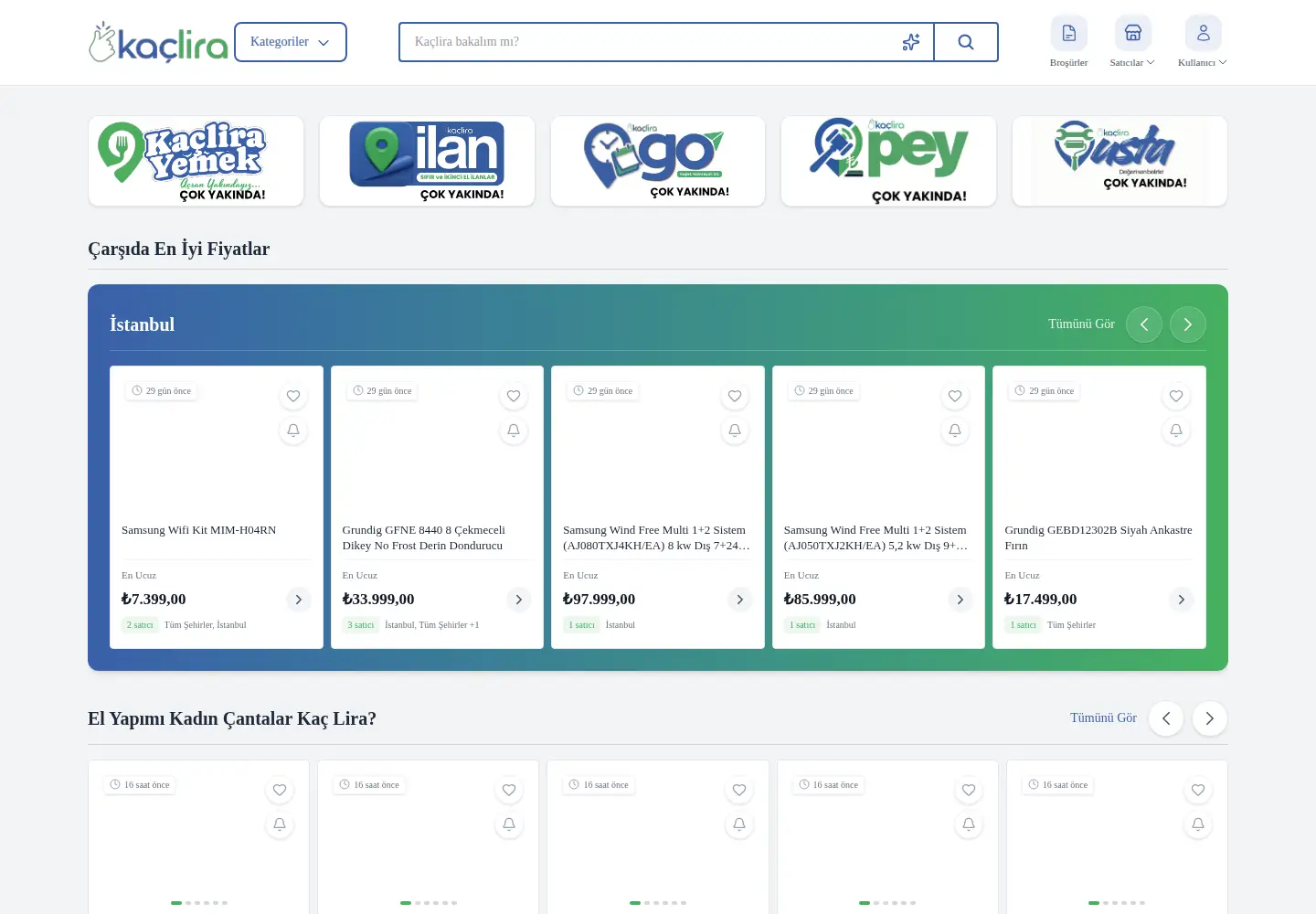Click Tümünü Gör for El Yapımı Çantalar
This screenshot has height=914, width=1316.
coord(1103,718)
